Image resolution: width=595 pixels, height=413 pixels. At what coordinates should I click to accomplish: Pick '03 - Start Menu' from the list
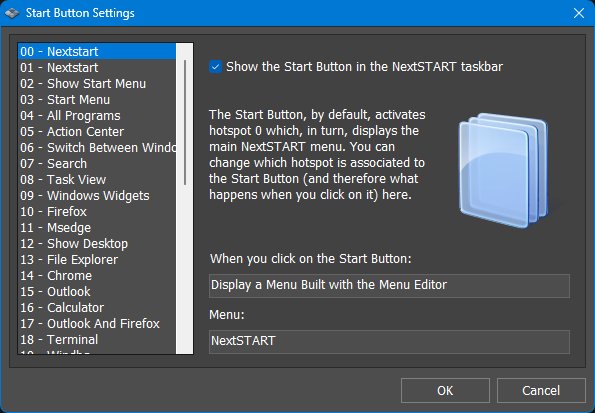point(97,99)
